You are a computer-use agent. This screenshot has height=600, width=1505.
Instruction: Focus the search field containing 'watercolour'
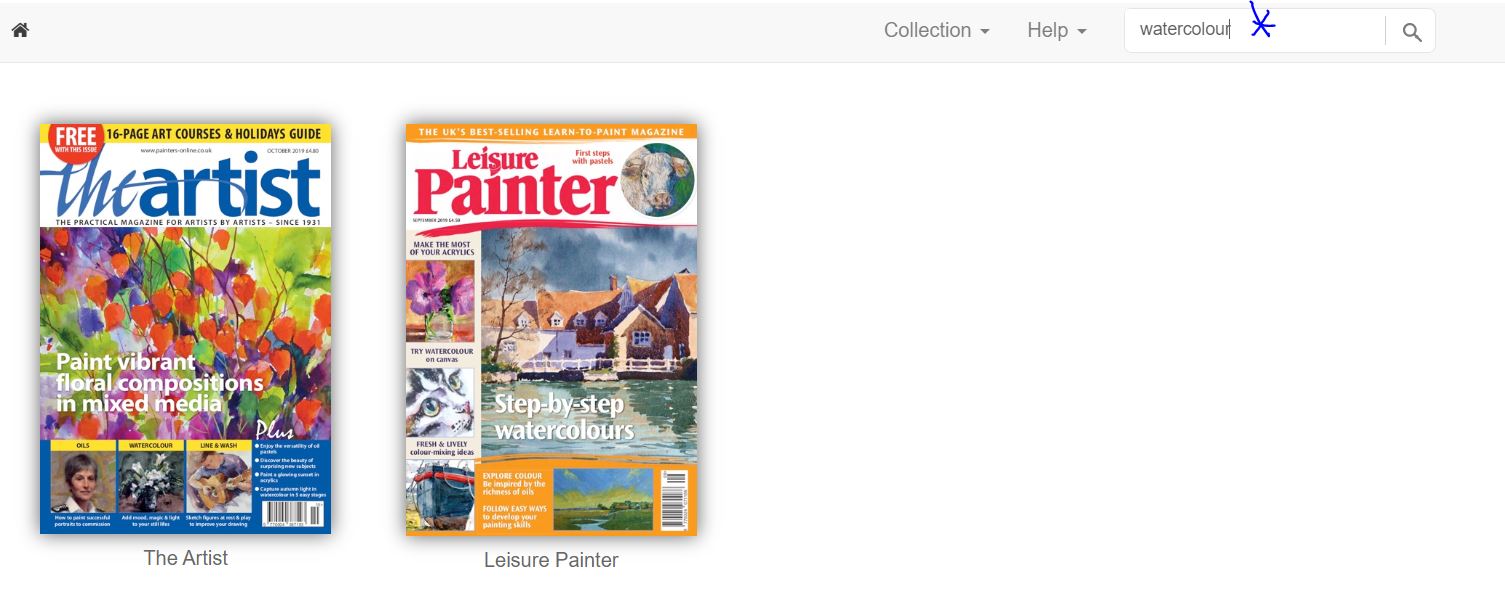(1255, 30)
